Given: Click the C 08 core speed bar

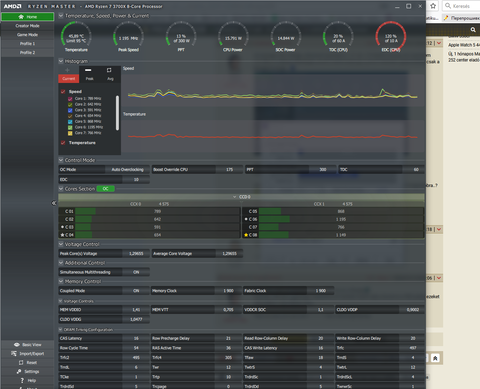Looking at the screenshot, I should tap(341, 235).
